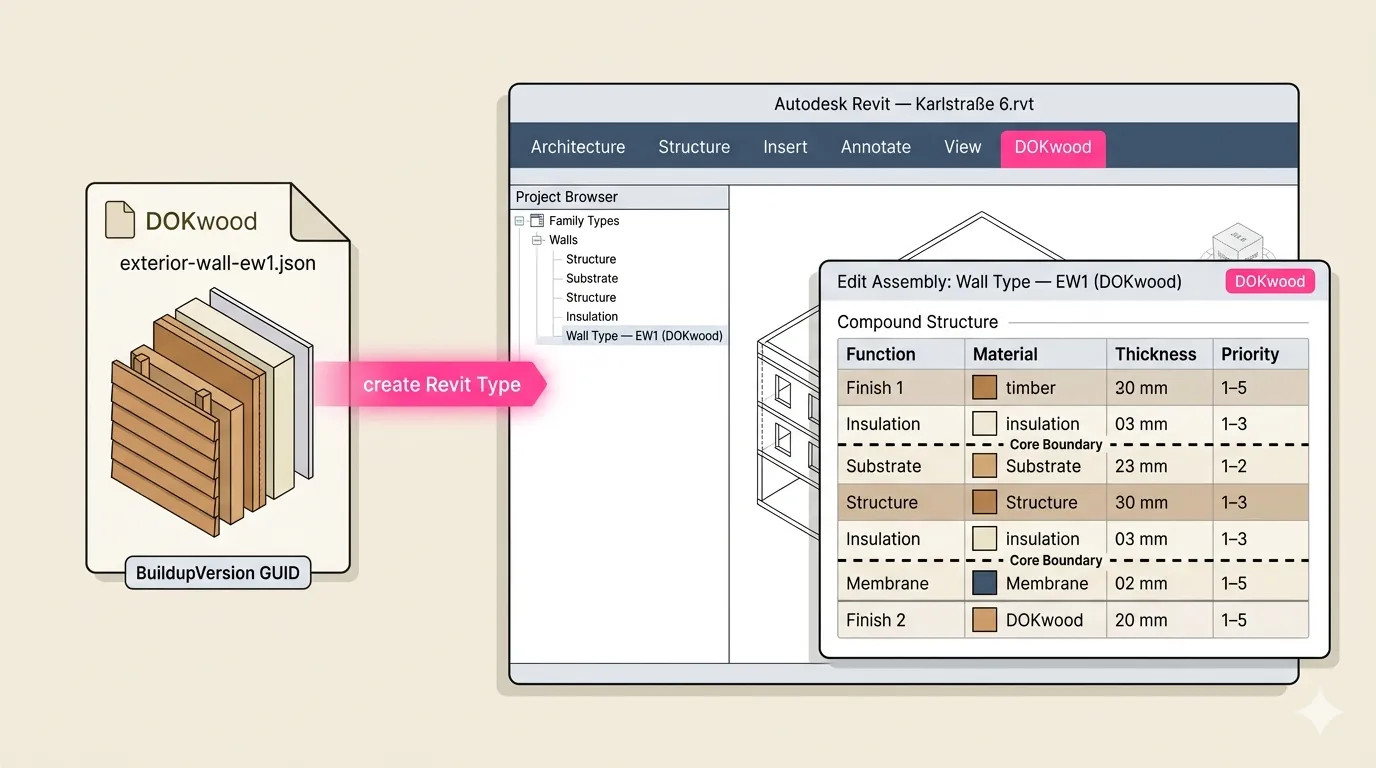Click the 'Edit Assembly: Wall Type — EW1 (DOKwood)' title
This screenshot has width=1376, height=768.
pyautogui.click(x=1009, y=282)
